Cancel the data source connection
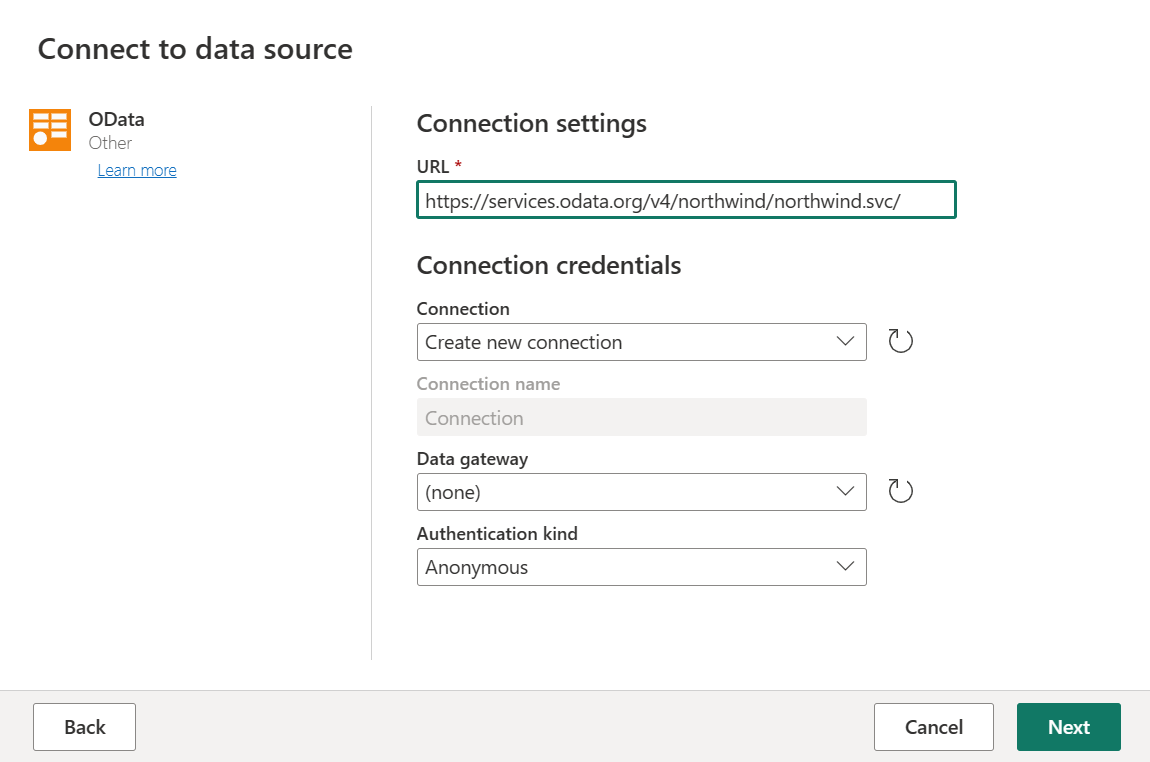The height and width of the screenshot is (762, 1150). point(933,727)
